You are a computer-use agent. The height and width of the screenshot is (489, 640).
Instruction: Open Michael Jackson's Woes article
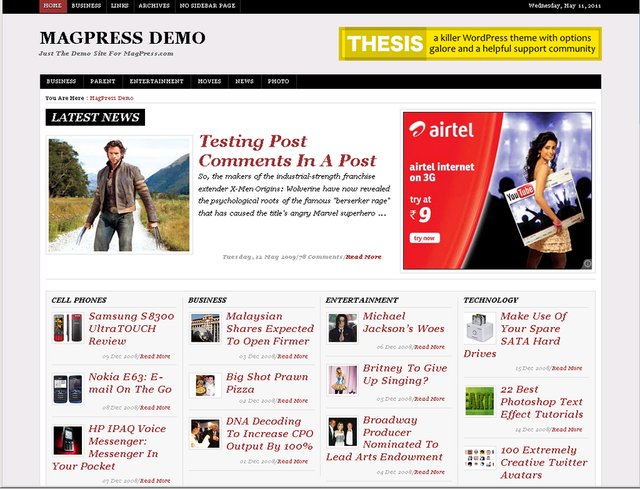pos(403,322)
